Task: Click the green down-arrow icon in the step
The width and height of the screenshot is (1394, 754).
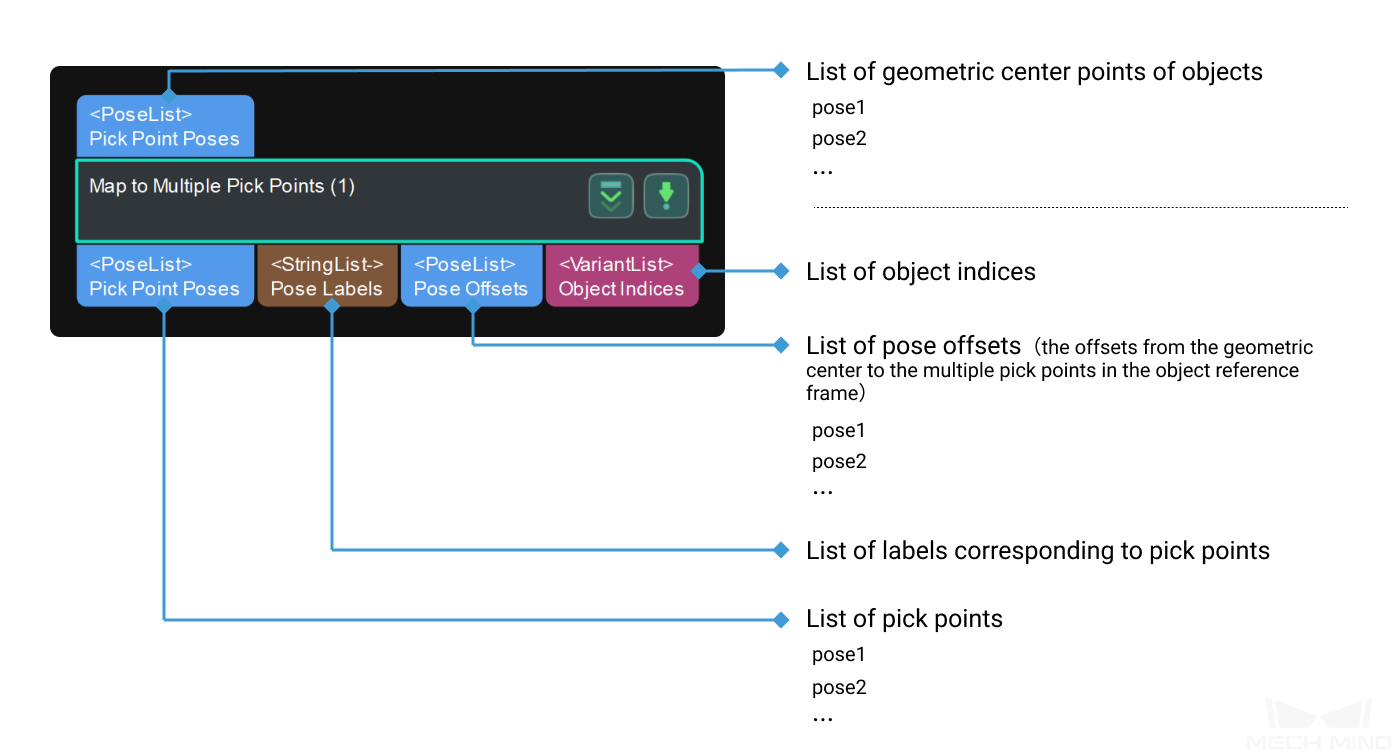Action: pos(666,196)
